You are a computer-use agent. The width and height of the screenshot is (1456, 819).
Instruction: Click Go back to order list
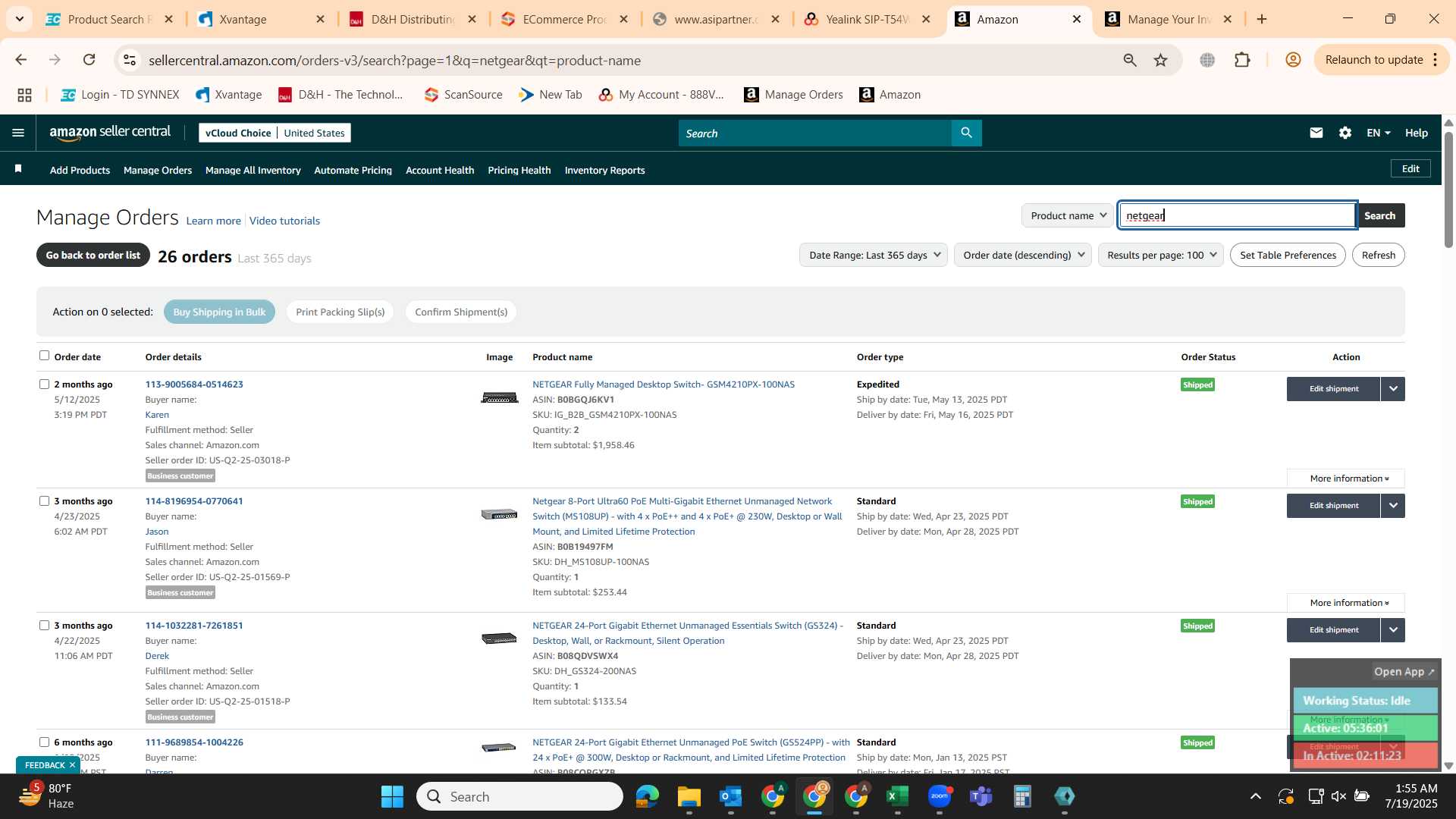point(93,255)
